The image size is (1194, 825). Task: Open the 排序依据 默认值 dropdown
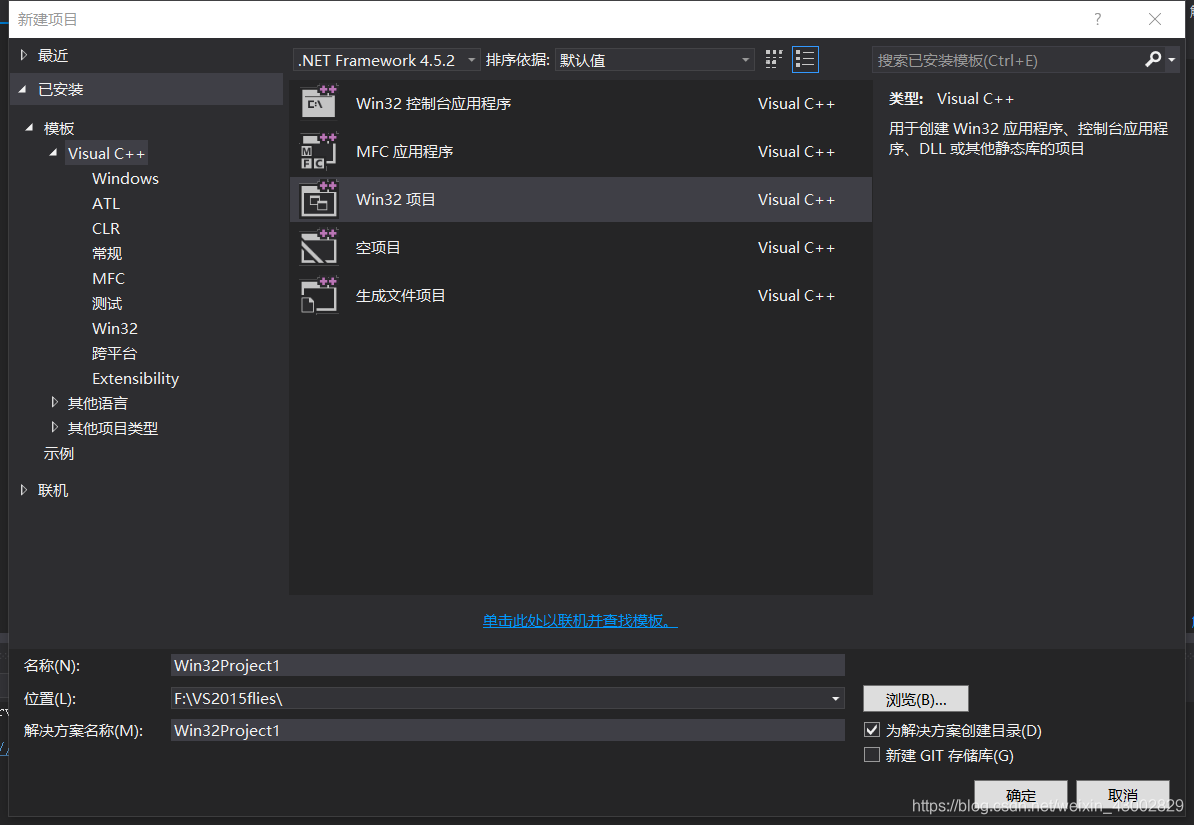pos(655,60)
